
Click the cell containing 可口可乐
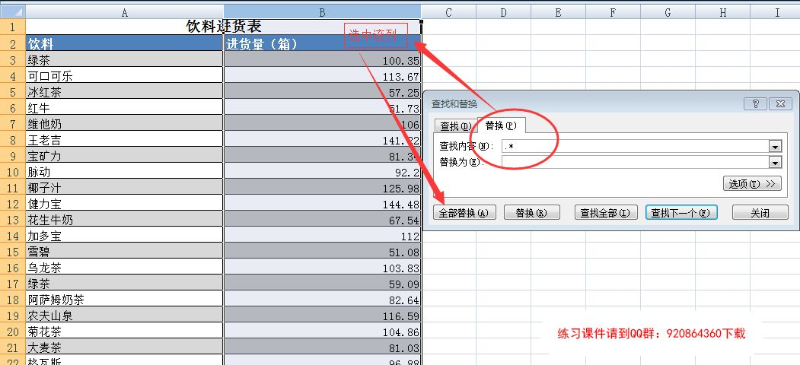pos(124,77)
